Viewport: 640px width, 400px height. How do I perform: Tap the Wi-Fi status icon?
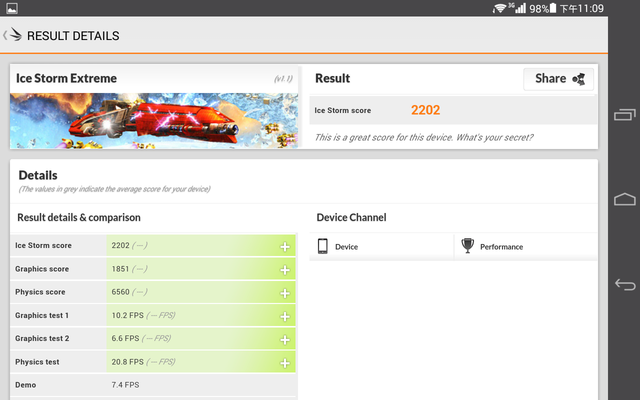[500, 8]
